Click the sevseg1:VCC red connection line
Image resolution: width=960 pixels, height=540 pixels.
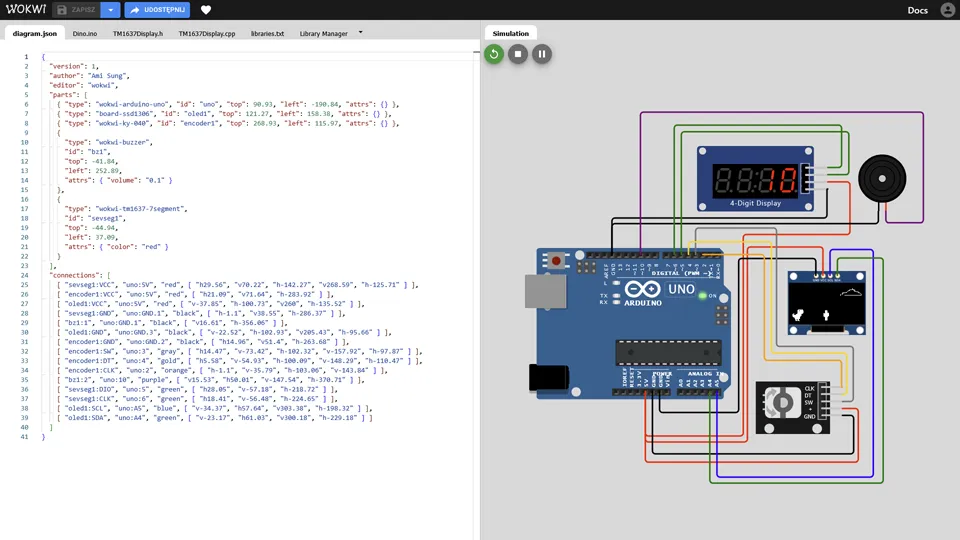pos(238,285)
